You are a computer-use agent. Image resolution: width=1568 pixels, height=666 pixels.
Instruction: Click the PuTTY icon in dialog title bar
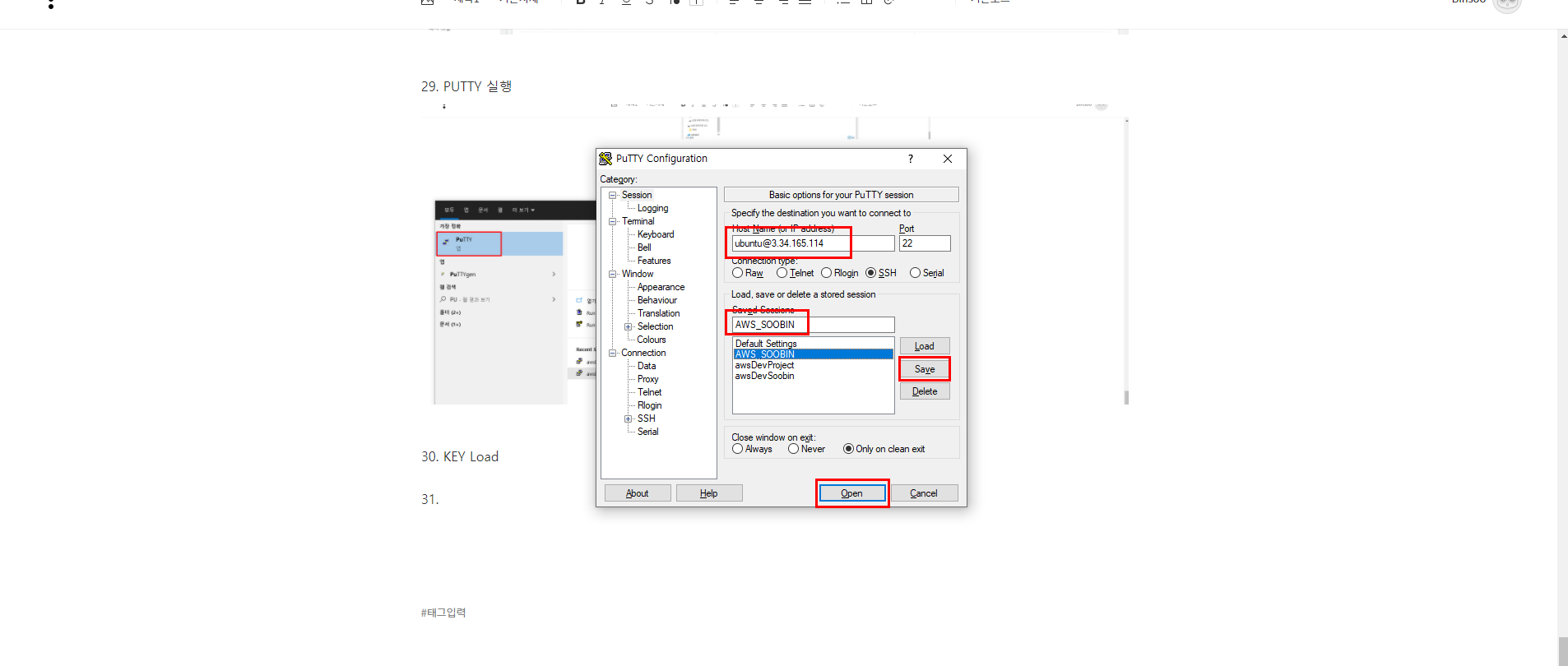[605, 159]
